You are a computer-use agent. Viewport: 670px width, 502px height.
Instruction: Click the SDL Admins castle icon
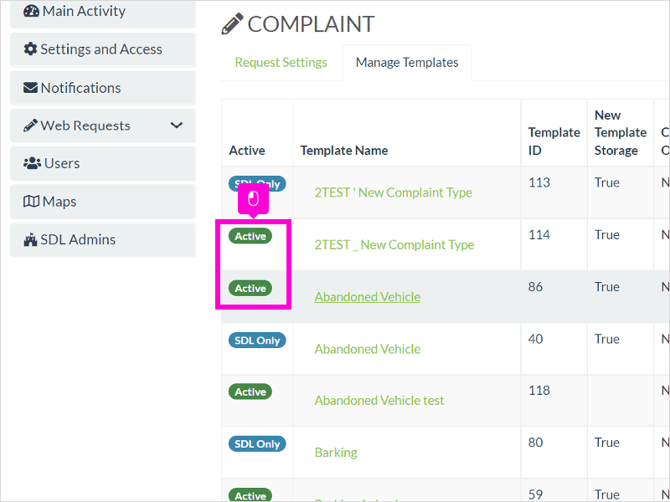(30, 239)
